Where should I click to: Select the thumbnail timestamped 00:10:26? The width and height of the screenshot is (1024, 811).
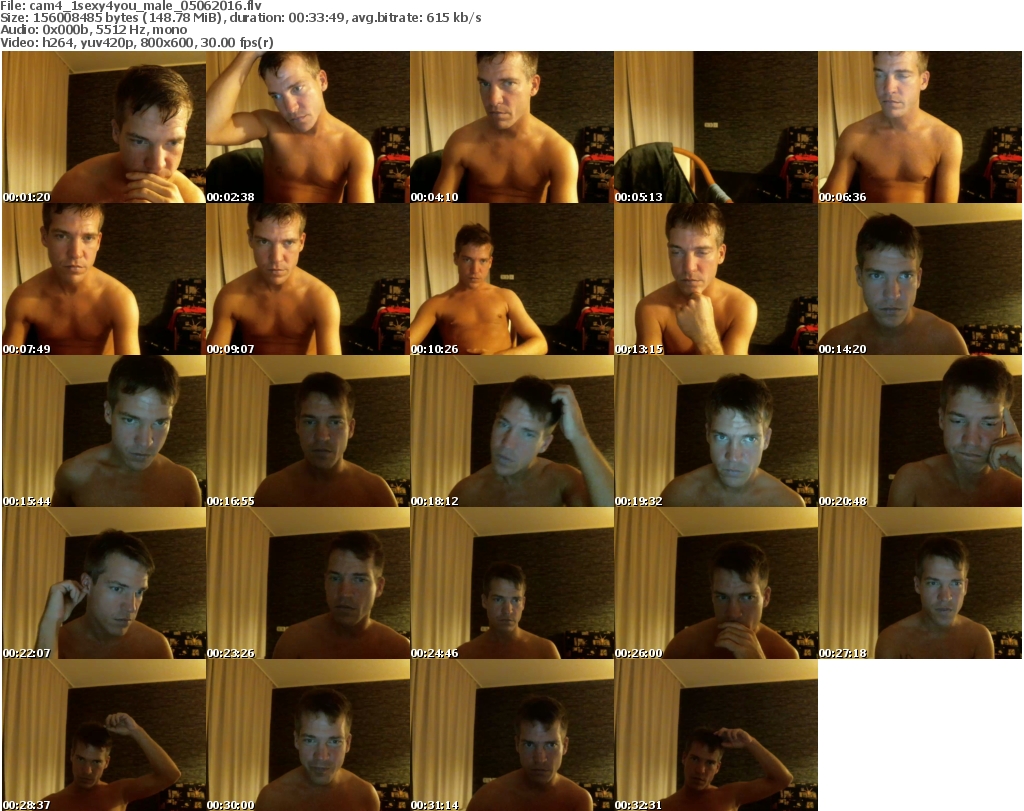512,279
